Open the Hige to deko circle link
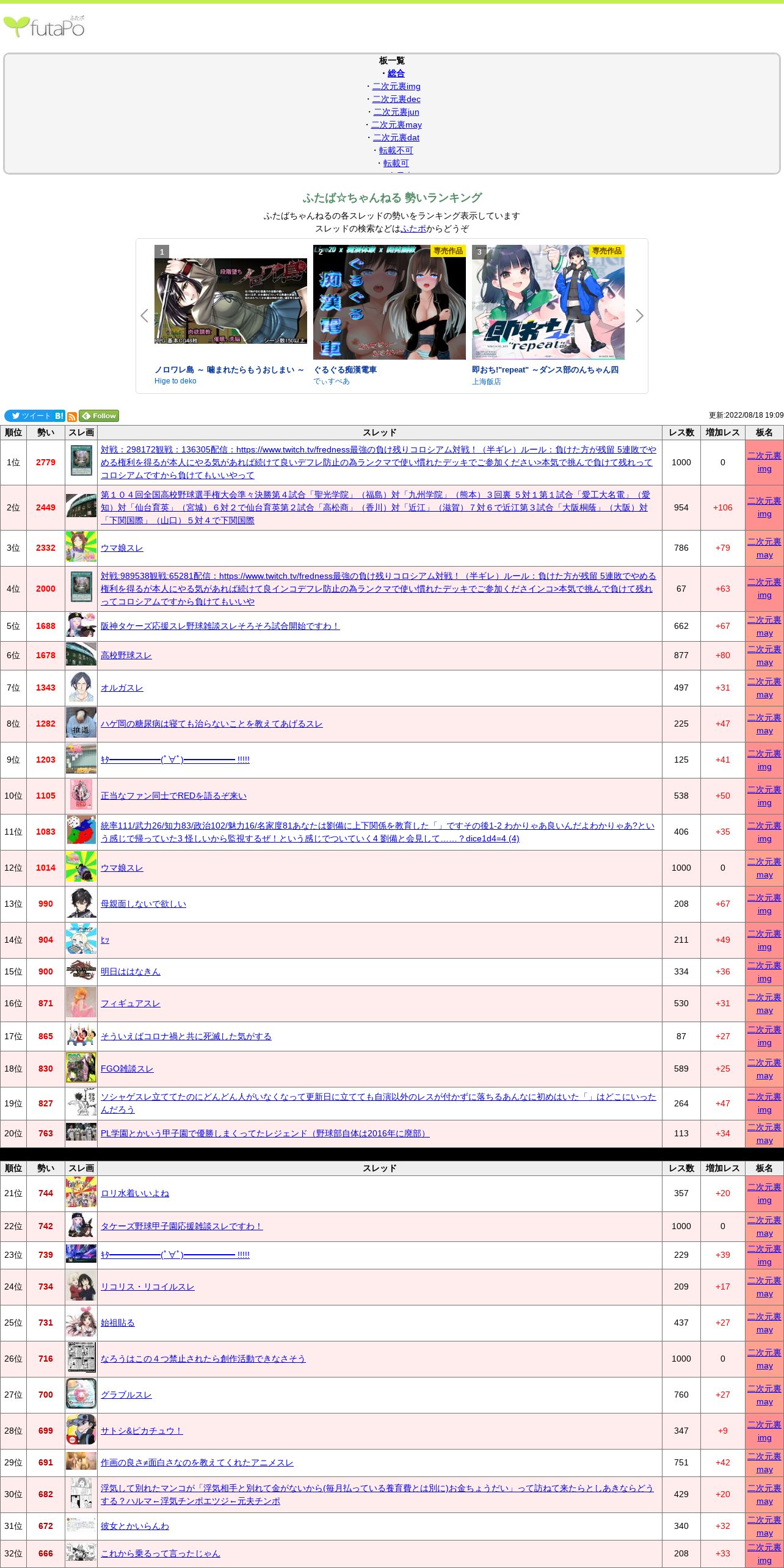The height and width of the screenshot is (1568, 784). pyautogui.click(x=175, y=381)
